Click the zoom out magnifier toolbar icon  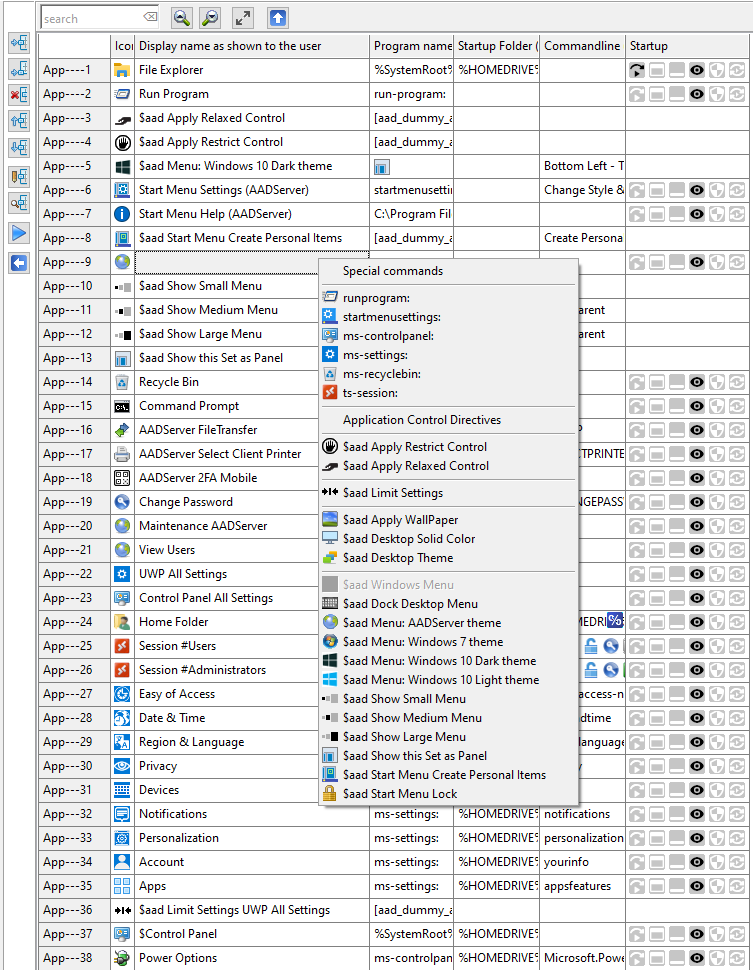209,18
